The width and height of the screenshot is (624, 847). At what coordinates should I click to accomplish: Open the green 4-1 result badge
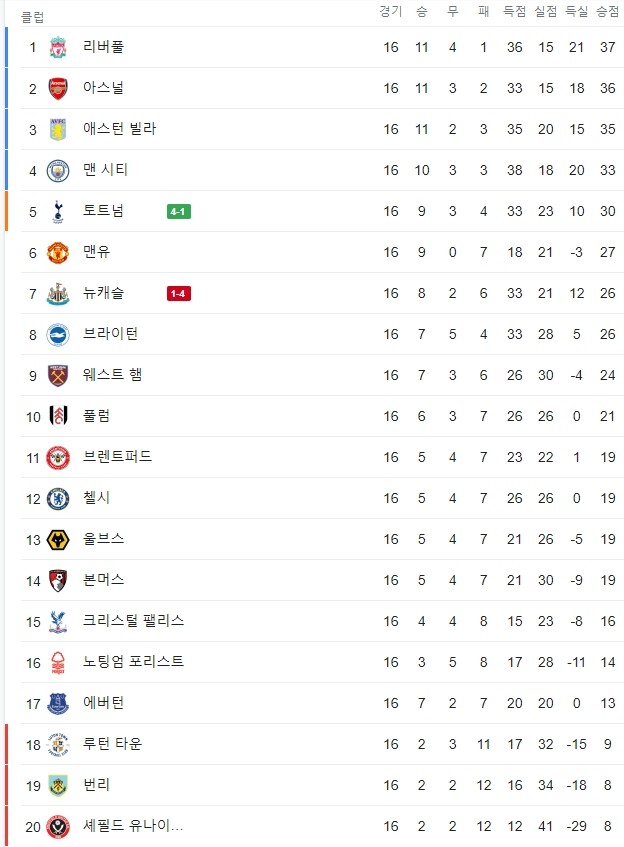coord(179,212)
